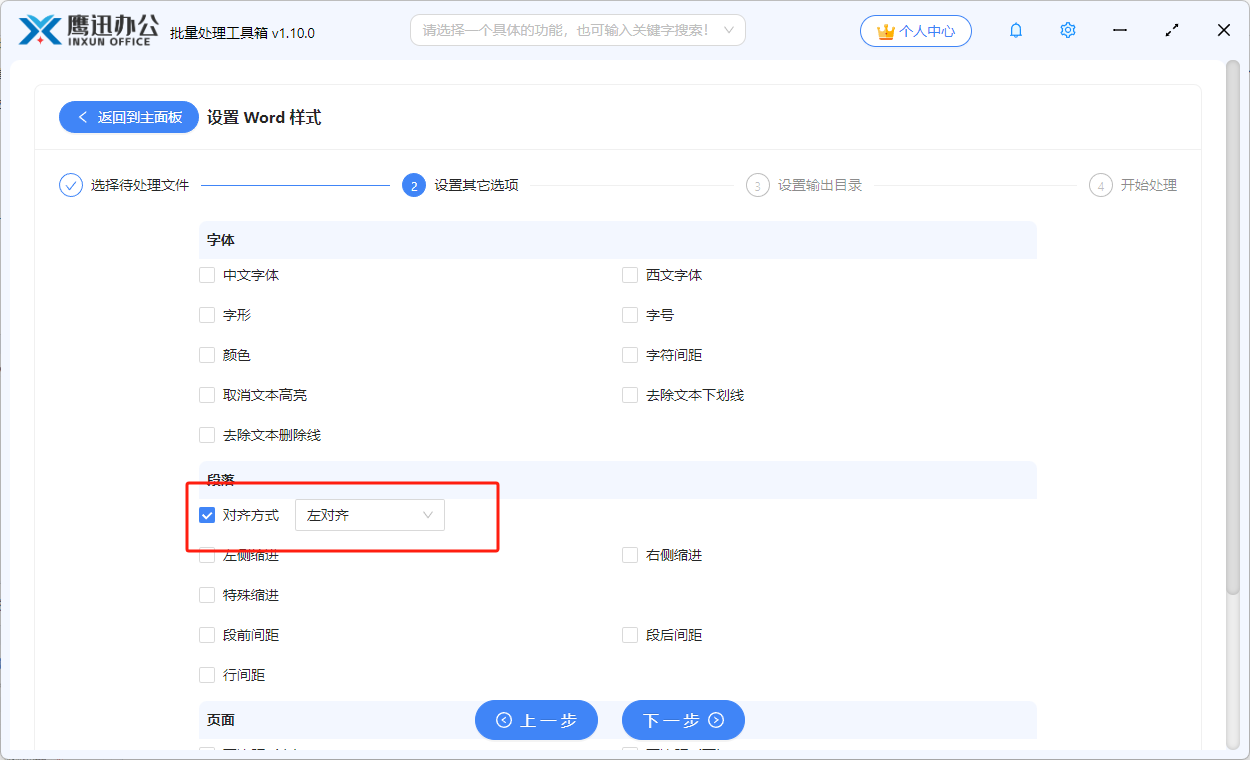Click the completed step 1 checkmark icon
The height and width of the screenshot is (760, 1250).
71,185
